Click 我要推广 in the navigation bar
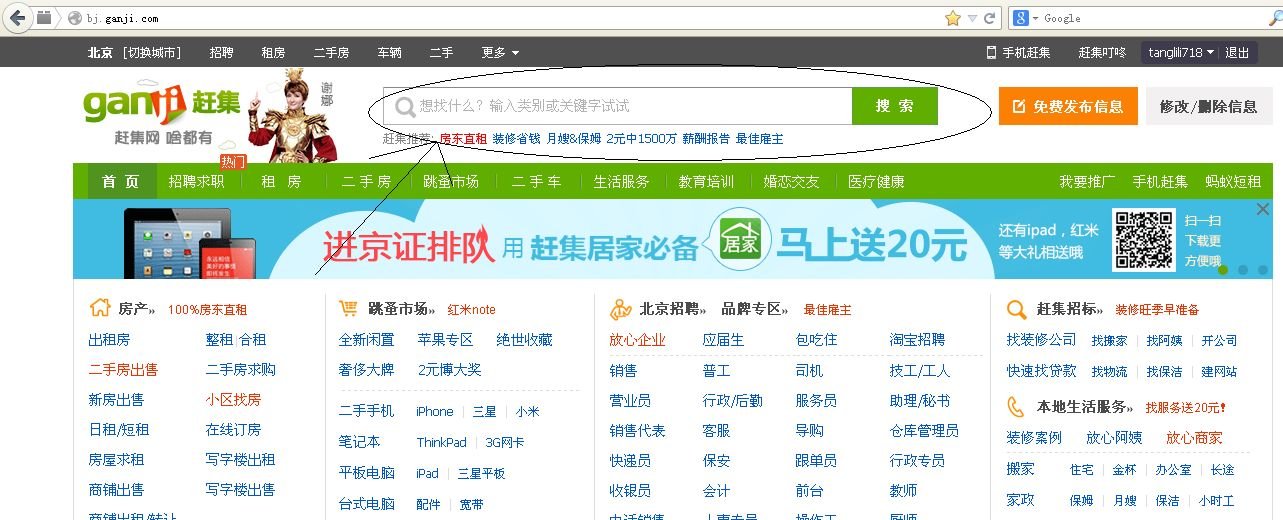This screenshot has height=520, width=1283. click(1087, 181)
